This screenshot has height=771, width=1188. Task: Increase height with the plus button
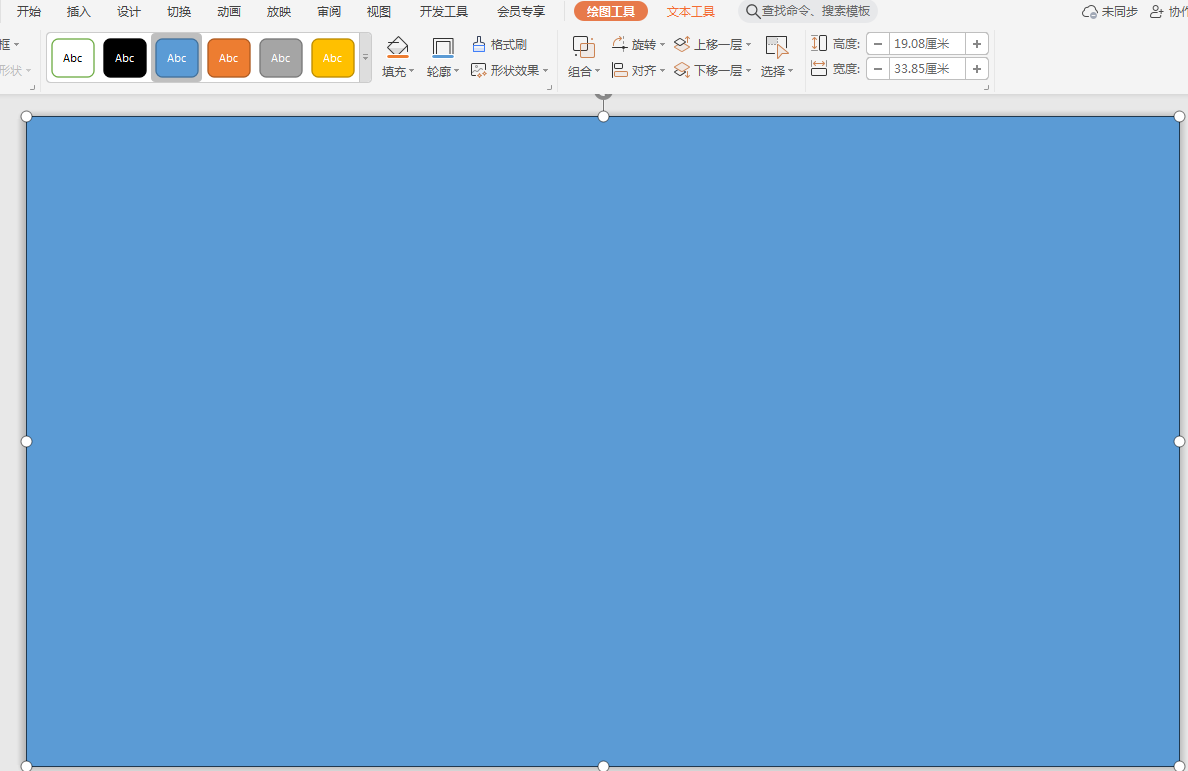(977, 44)
